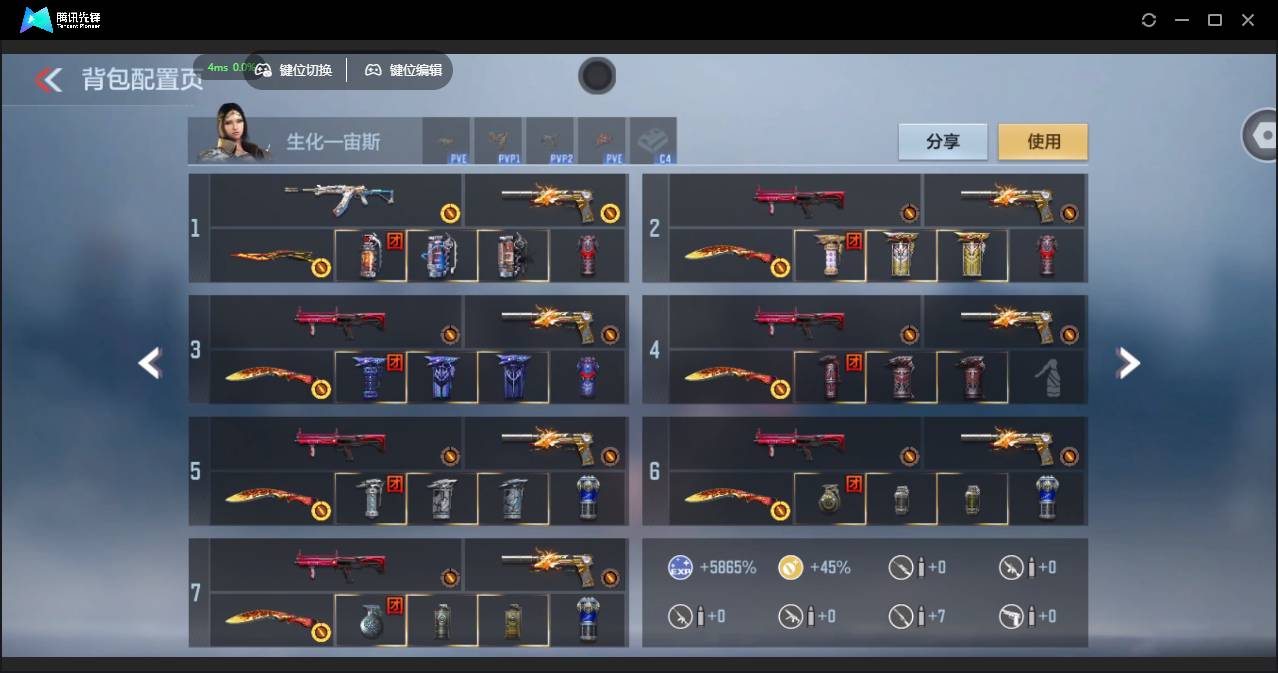Select blue grenade in loadout 3
Image resolution: width=1278 pixels, height=673 pixels.
pos(370,378)
